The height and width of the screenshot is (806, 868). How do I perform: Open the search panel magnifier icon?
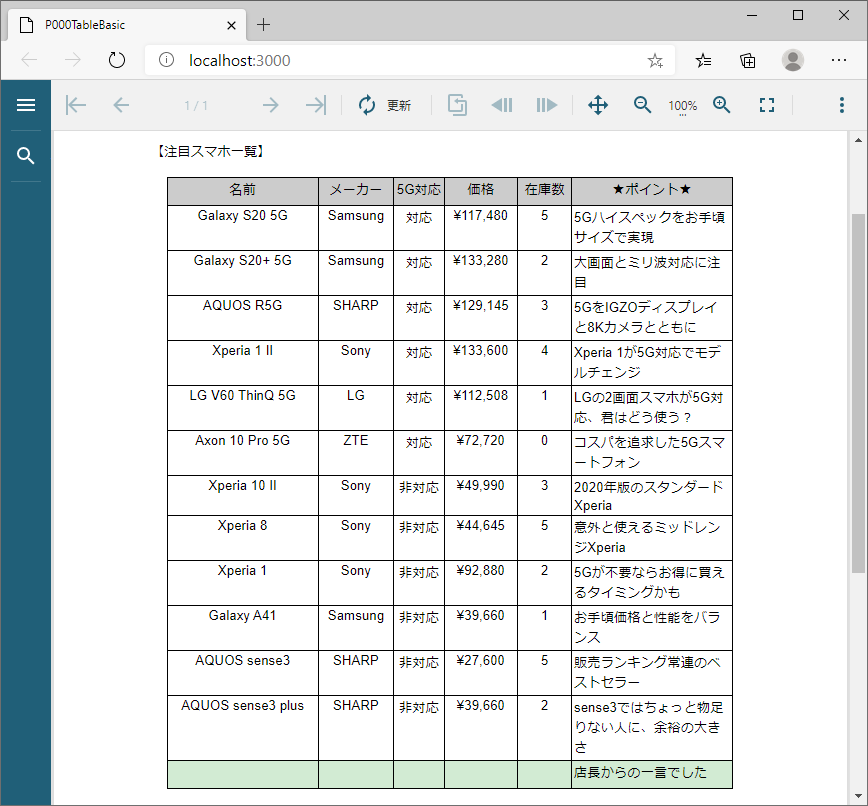point(25,156)
